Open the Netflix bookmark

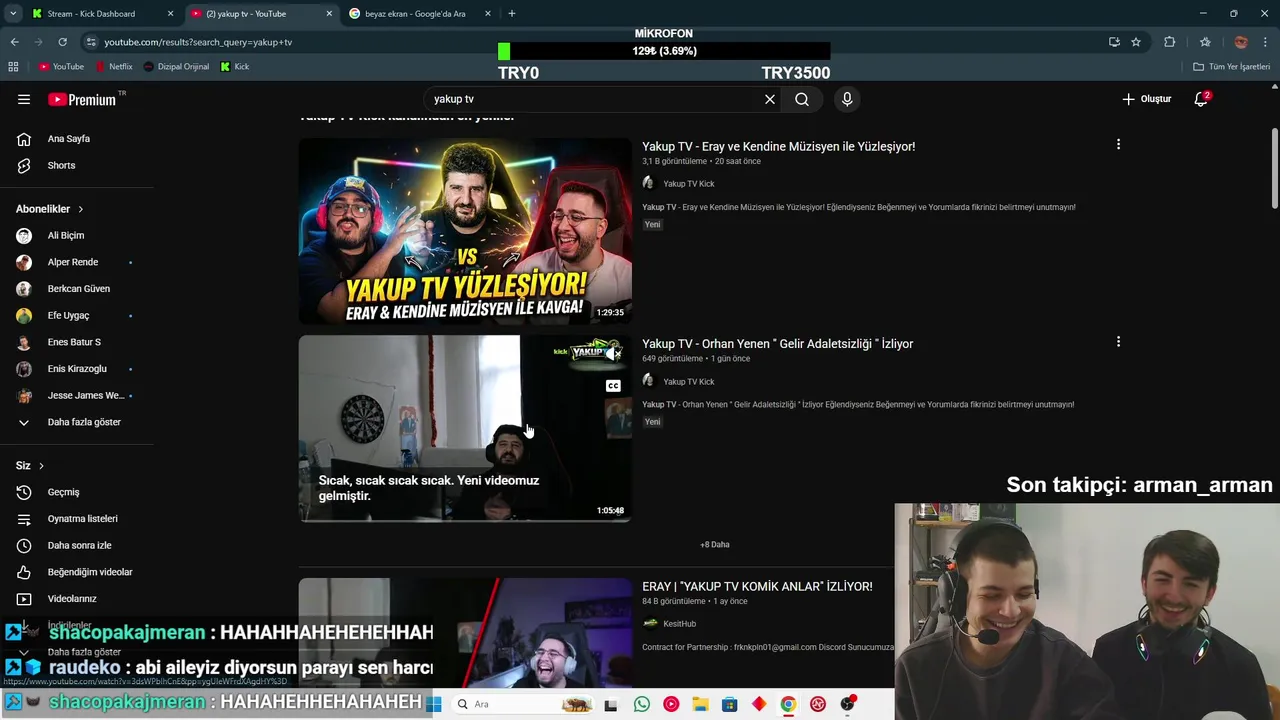click(113, 66)
